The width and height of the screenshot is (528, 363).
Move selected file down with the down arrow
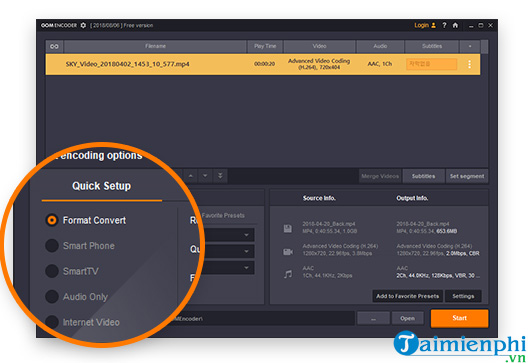click(205, 176)
